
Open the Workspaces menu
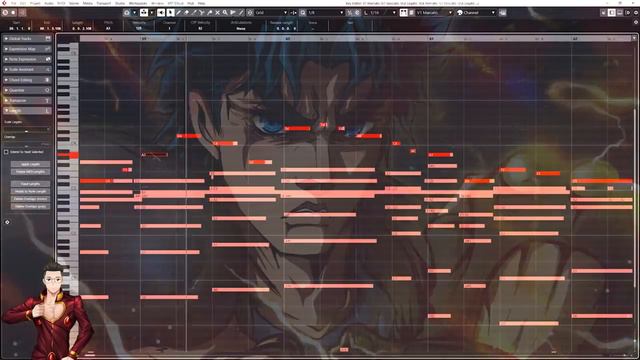click(x=138, y=3)
